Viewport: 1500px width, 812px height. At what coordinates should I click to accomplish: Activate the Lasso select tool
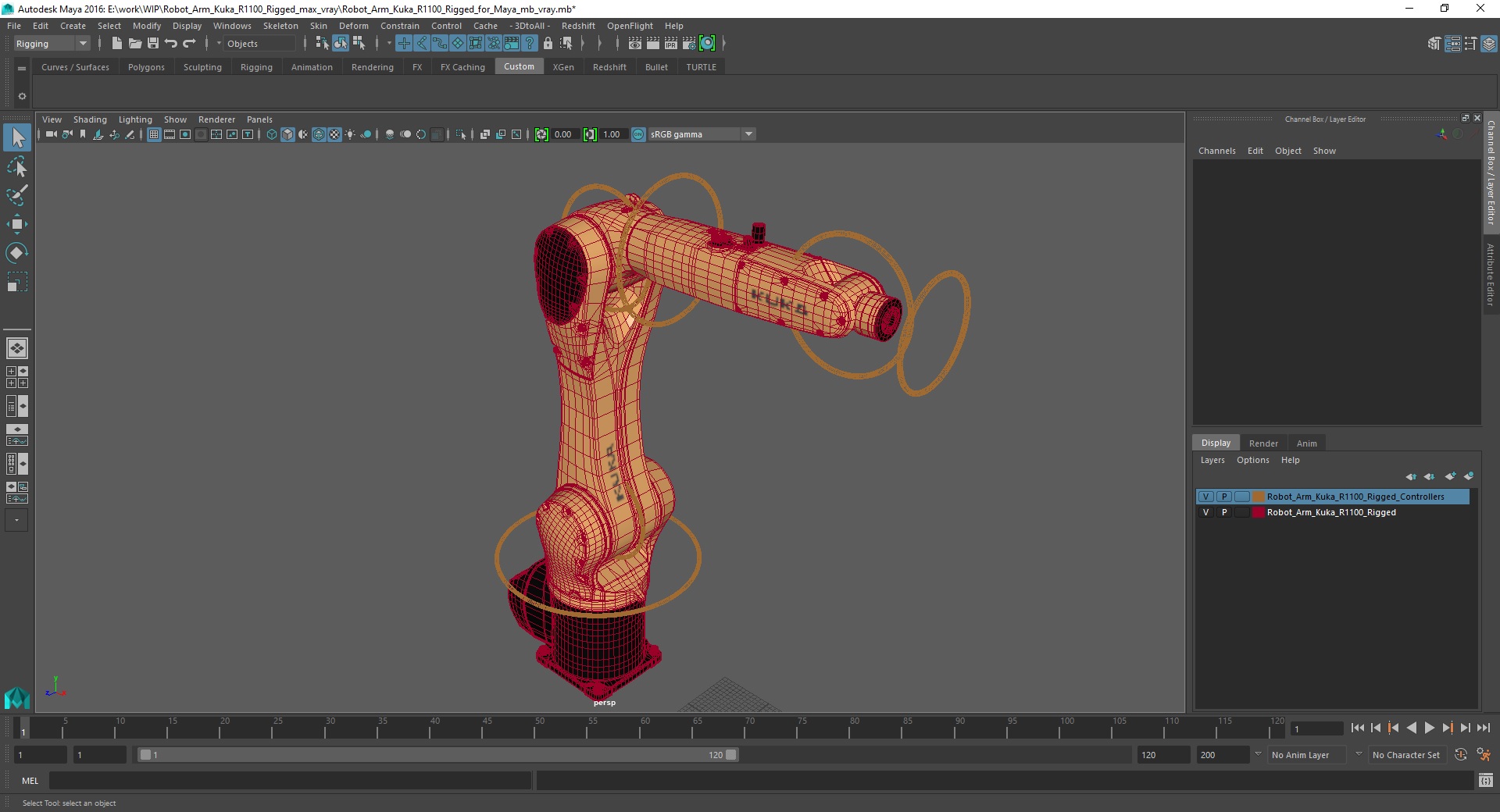coord(17,167)
